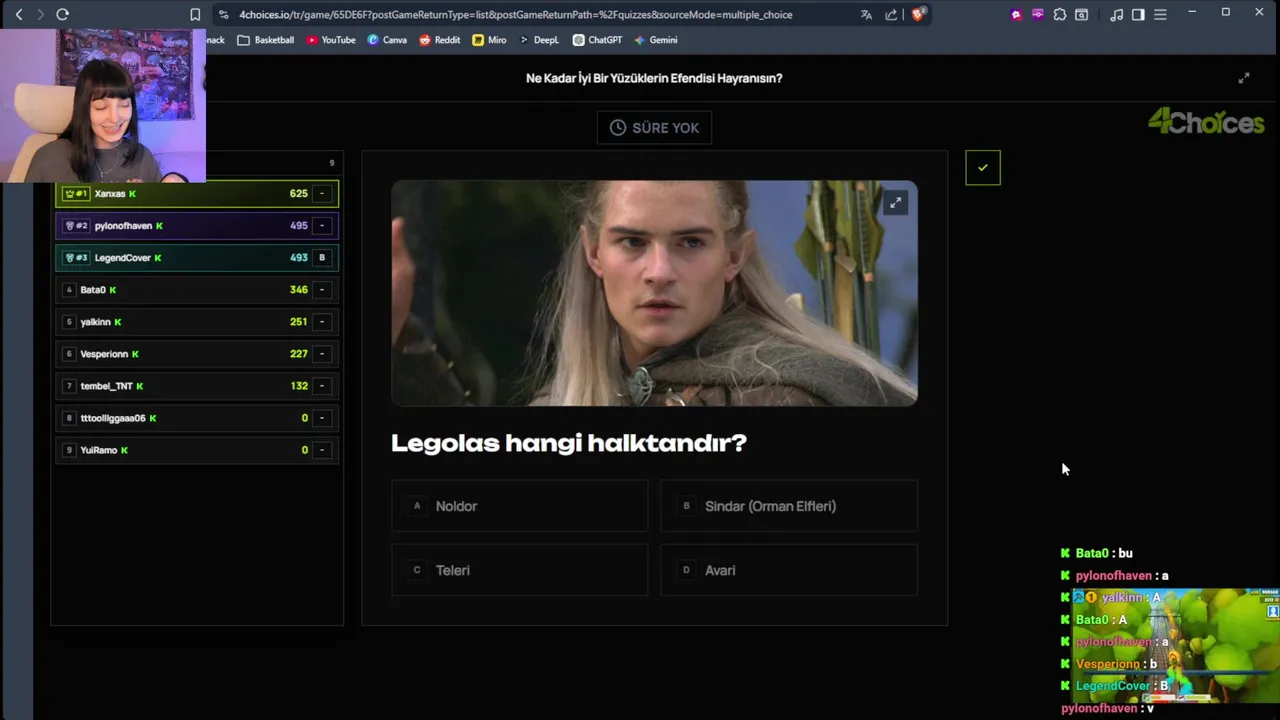Toggle game fullscreen arrows at top right
1280x720 pixels.
click(x=1244, y=78)
